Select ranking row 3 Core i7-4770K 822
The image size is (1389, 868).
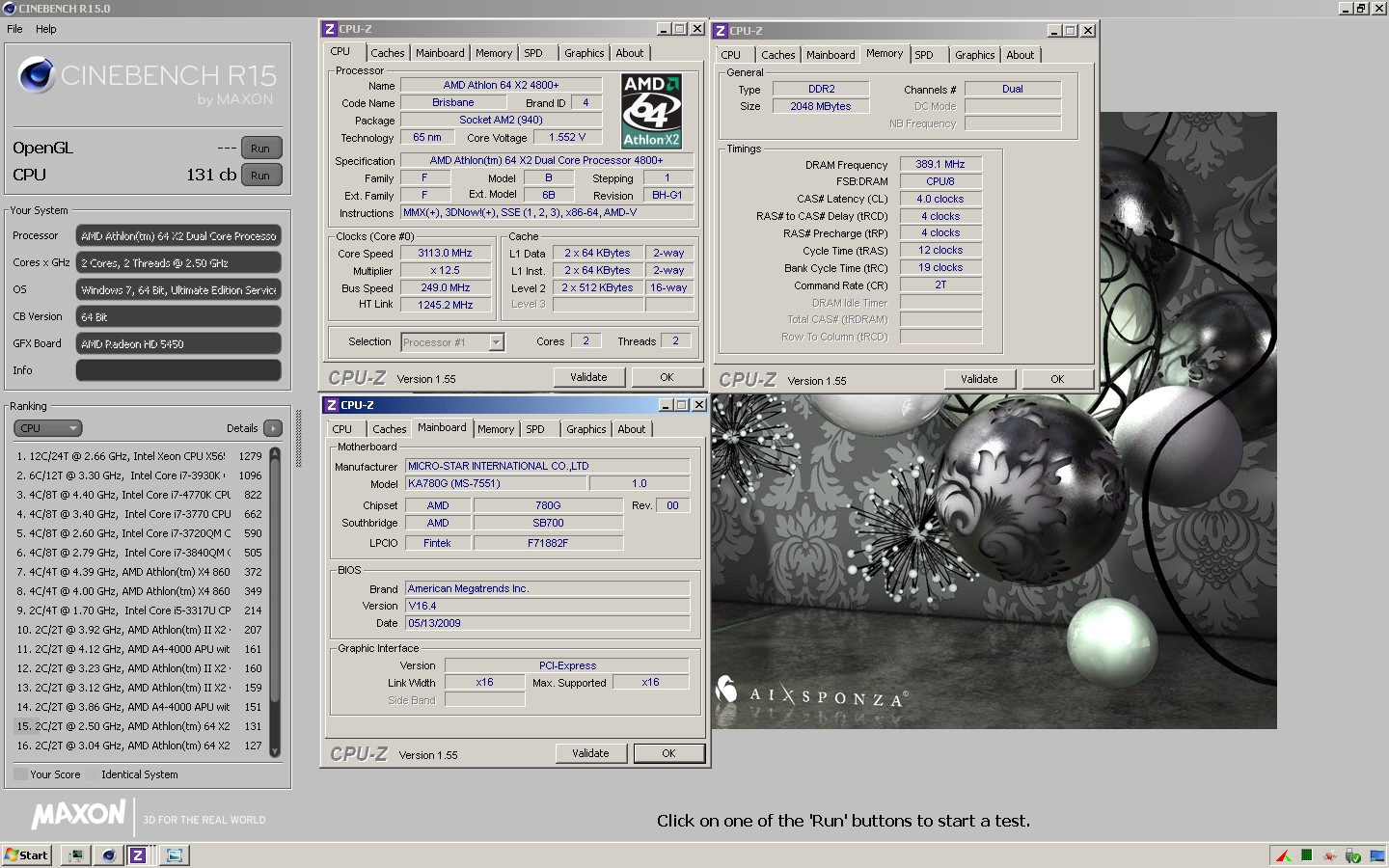coord(139,495)
